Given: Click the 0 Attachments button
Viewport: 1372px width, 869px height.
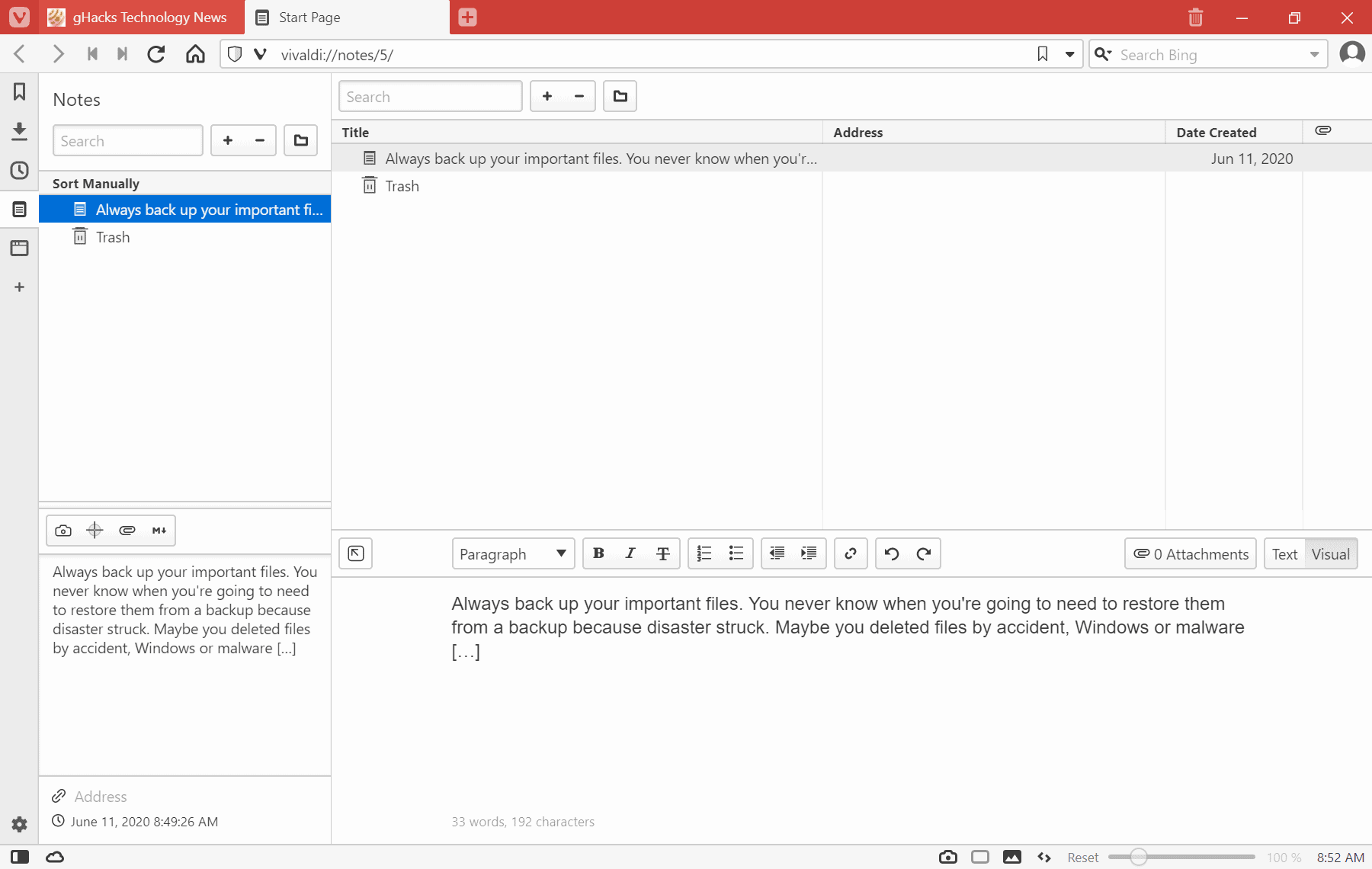Looking at the screenshot, I should [1190, 553].
